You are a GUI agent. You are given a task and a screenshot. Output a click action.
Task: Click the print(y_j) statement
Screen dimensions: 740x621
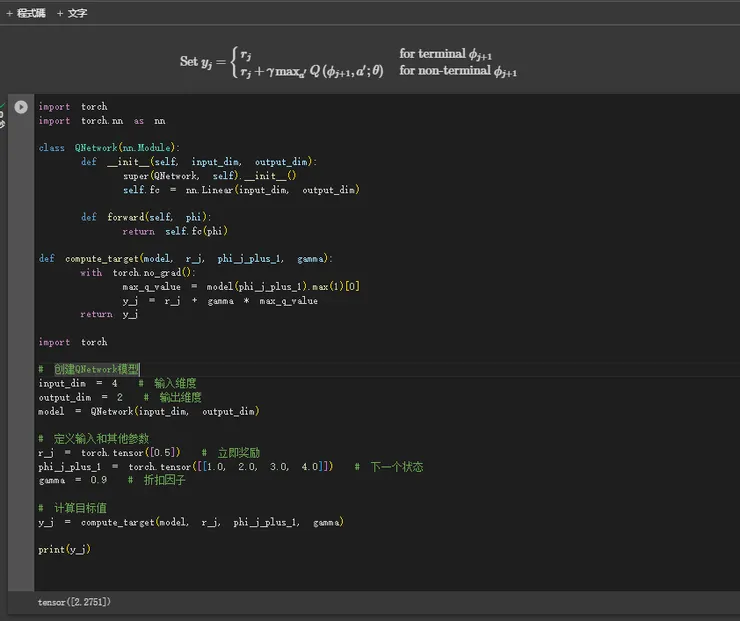click(65, 550)
